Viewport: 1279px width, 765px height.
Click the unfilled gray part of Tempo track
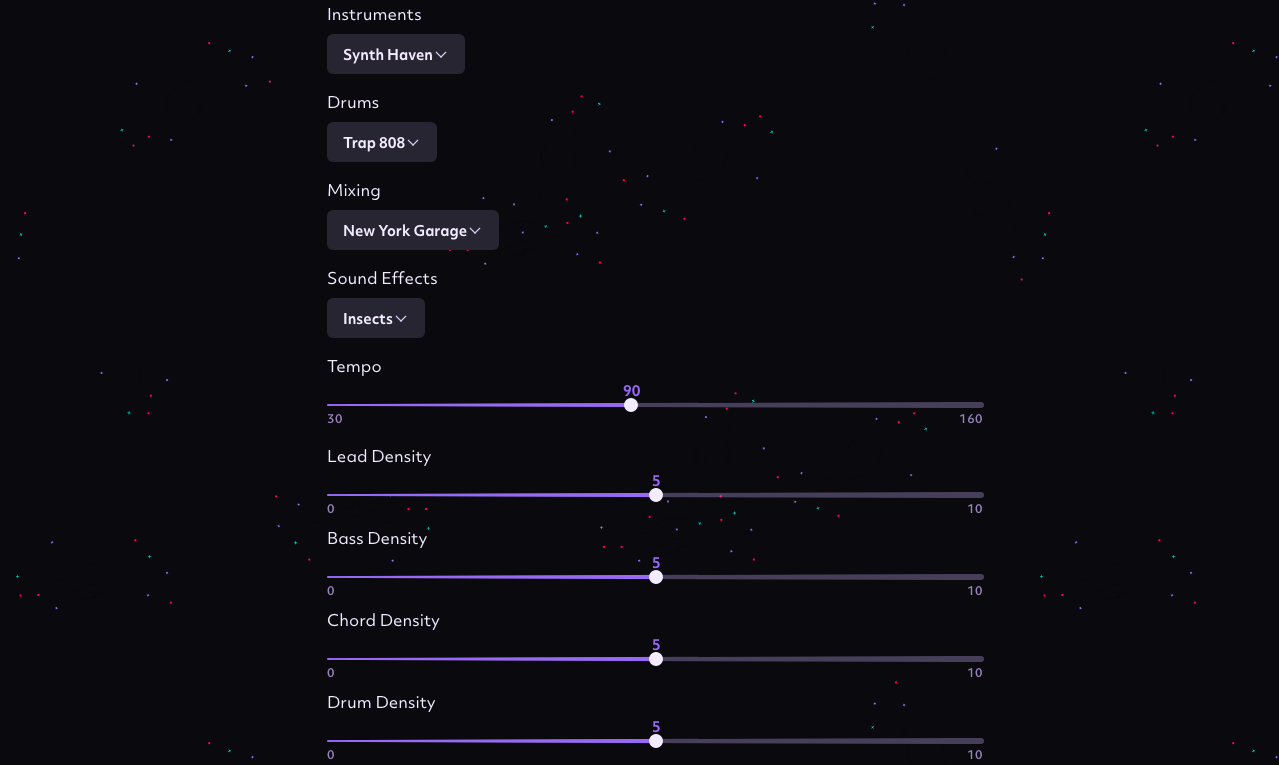pos(810,405)
